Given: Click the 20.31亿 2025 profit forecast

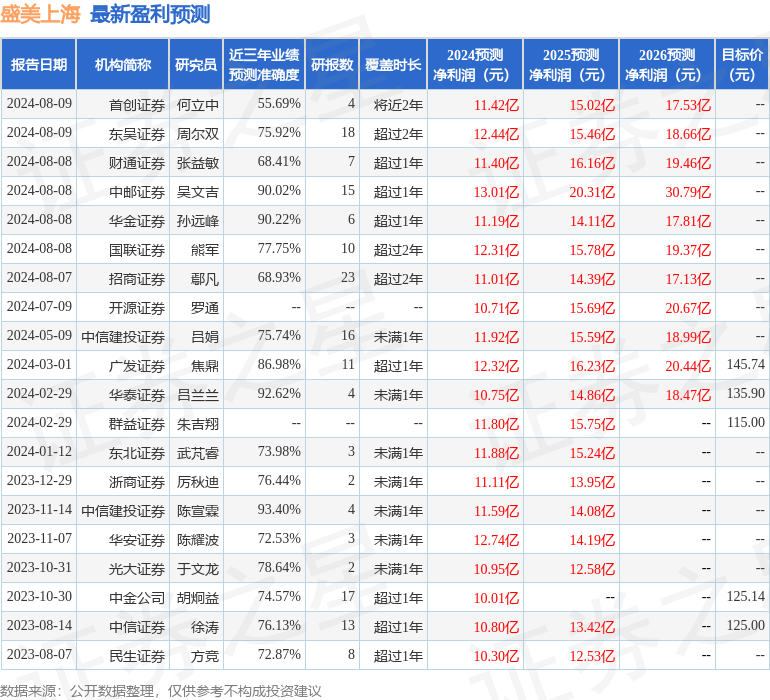Looking at the screenshot, I should pos(592,192).
